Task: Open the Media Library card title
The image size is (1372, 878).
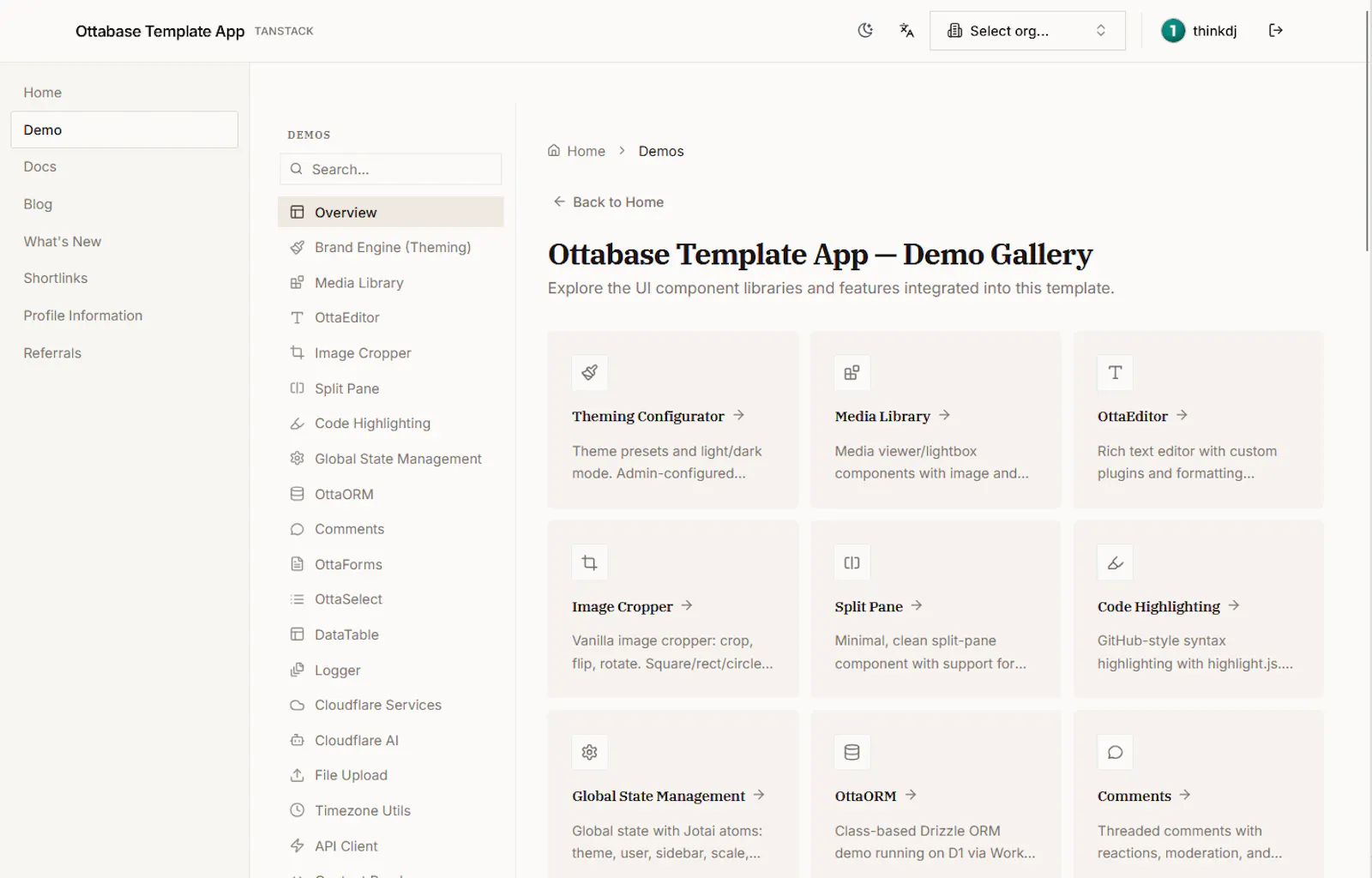Action: tap(882, 416)
